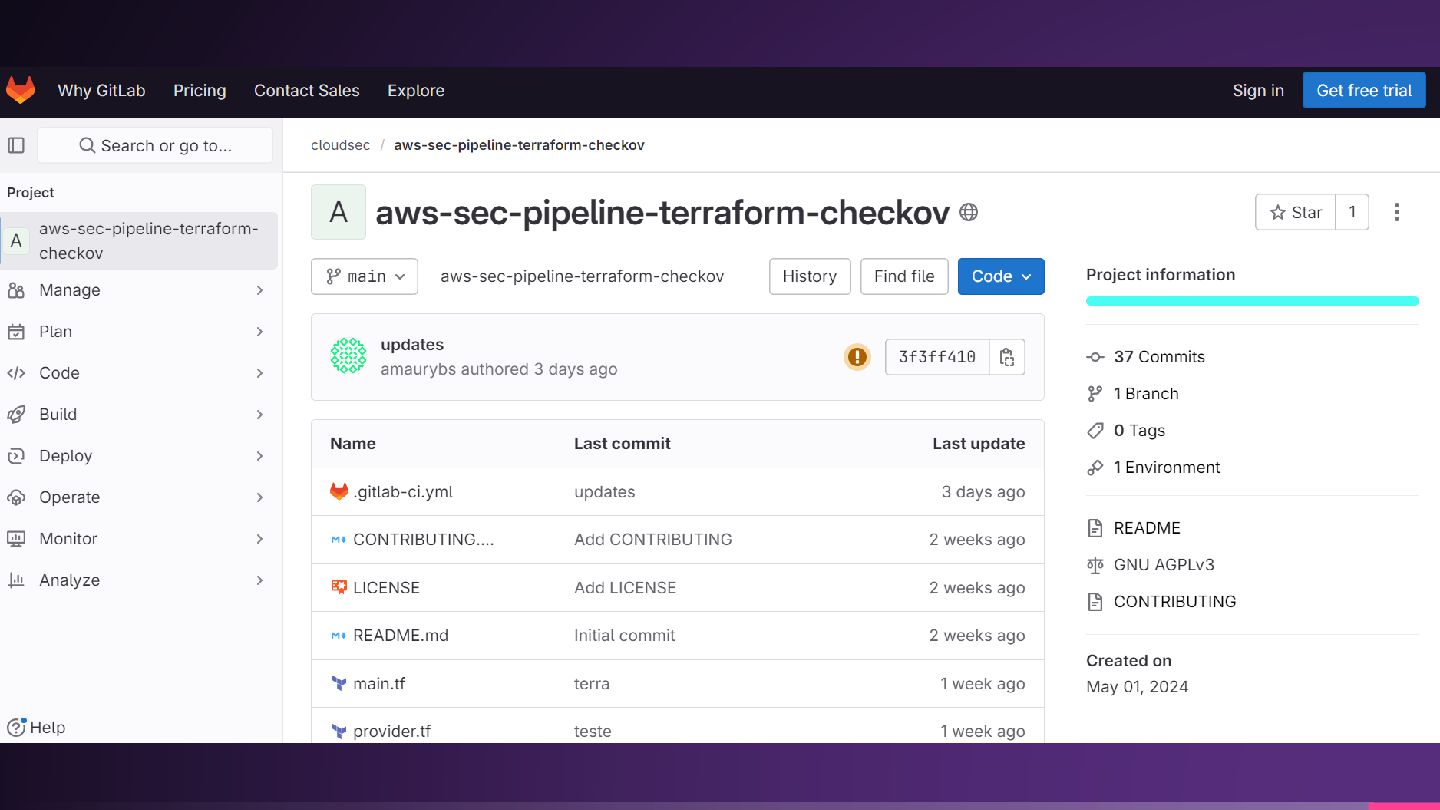Click the 'Add LICENSE' commit message

625,588
